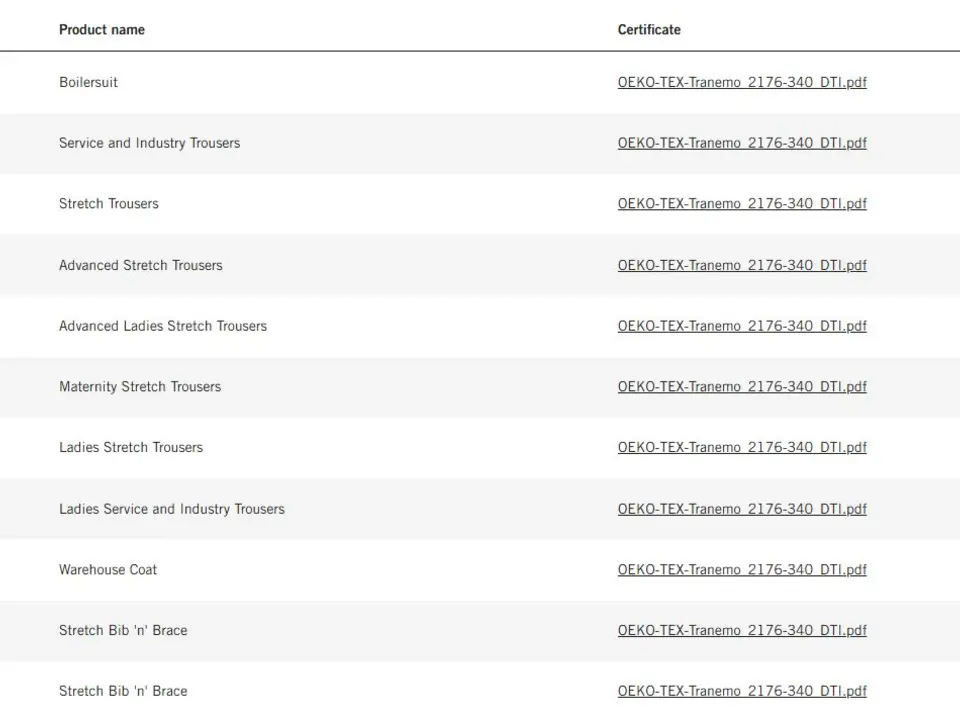Select the Warehouse Coat product name
Screen dimensions: 960x720
point(108,569)
